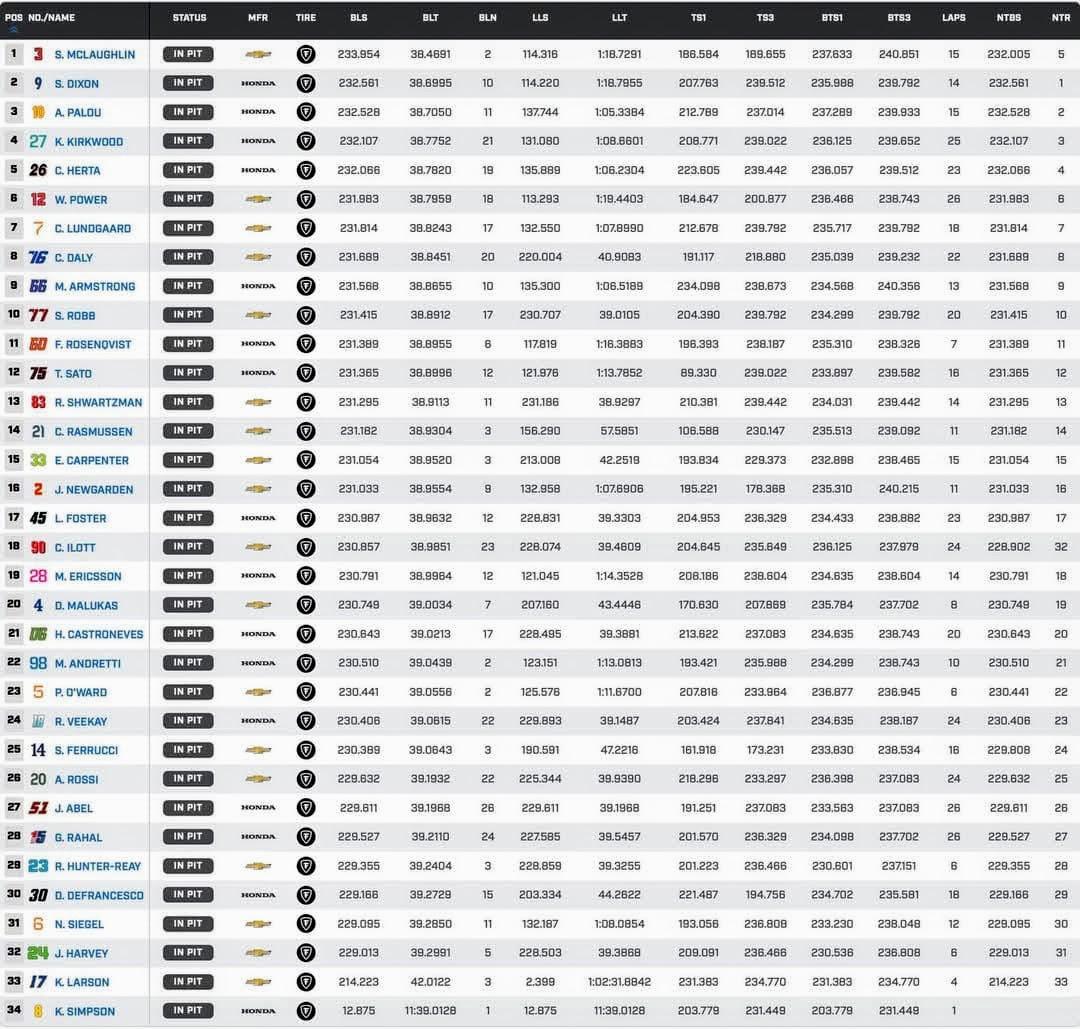Open driver H. Castroneves's name link
The width and height of the screenshot is (1080, 1029).
coord(99,634)
